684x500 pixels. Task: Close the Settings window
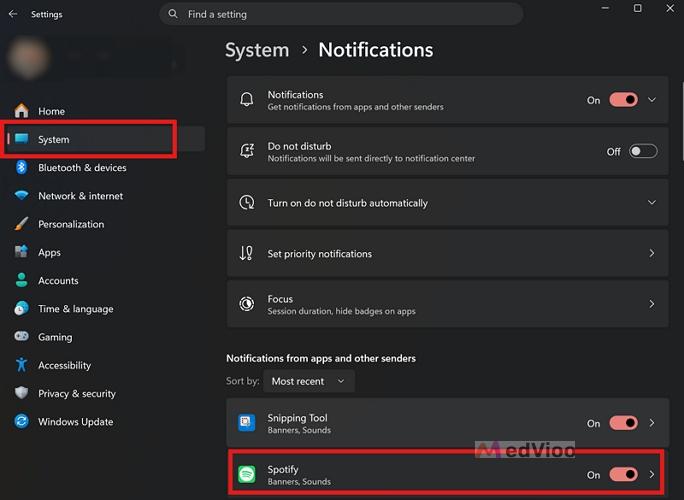pos(670,8)
